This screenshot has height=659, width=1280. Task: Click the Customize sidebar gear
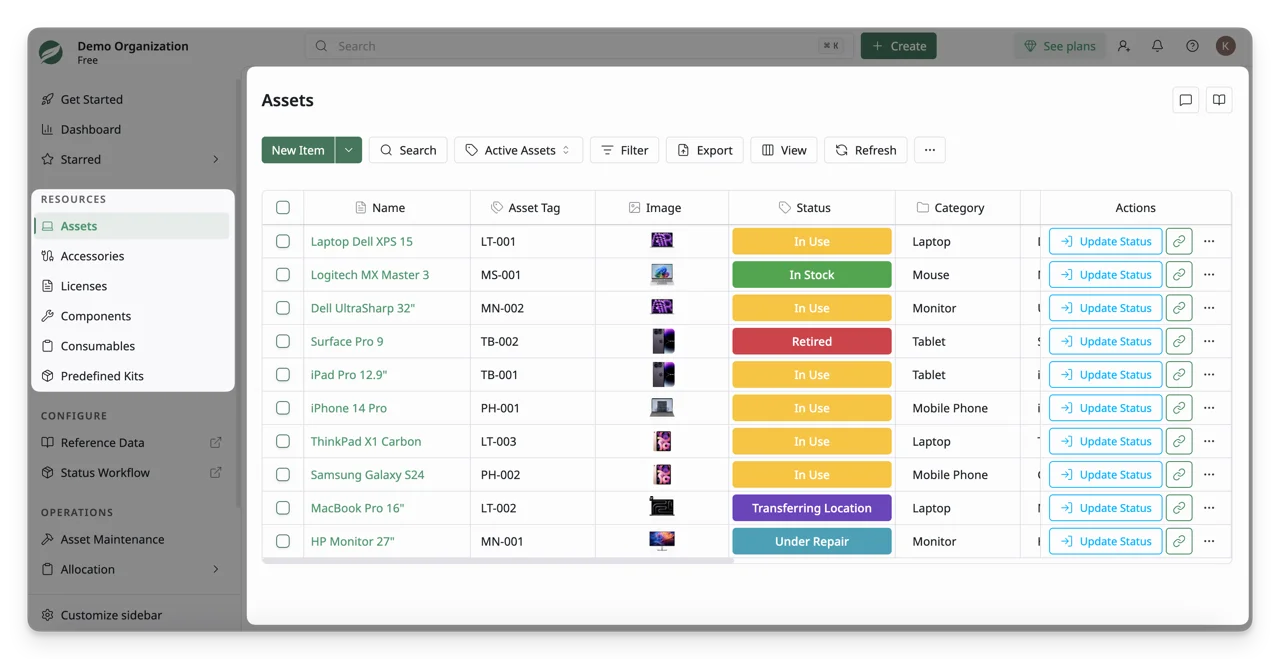[x=47, y=615]
